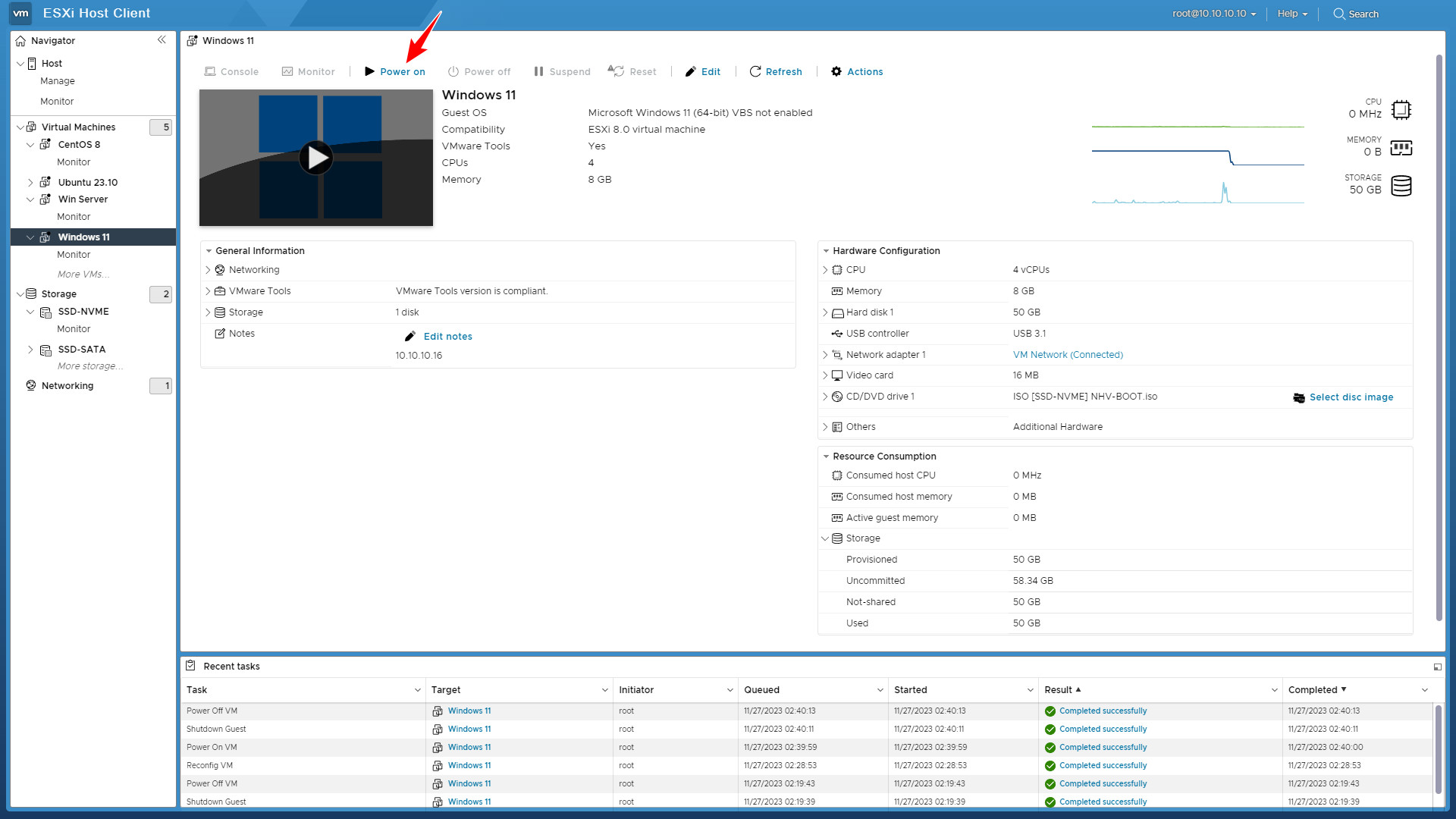The height and width of the screenshot is (819, 1456).
Task: Click the main panel vertical scrollbar
Action: pyautogui.click(x=1439, y=337)
